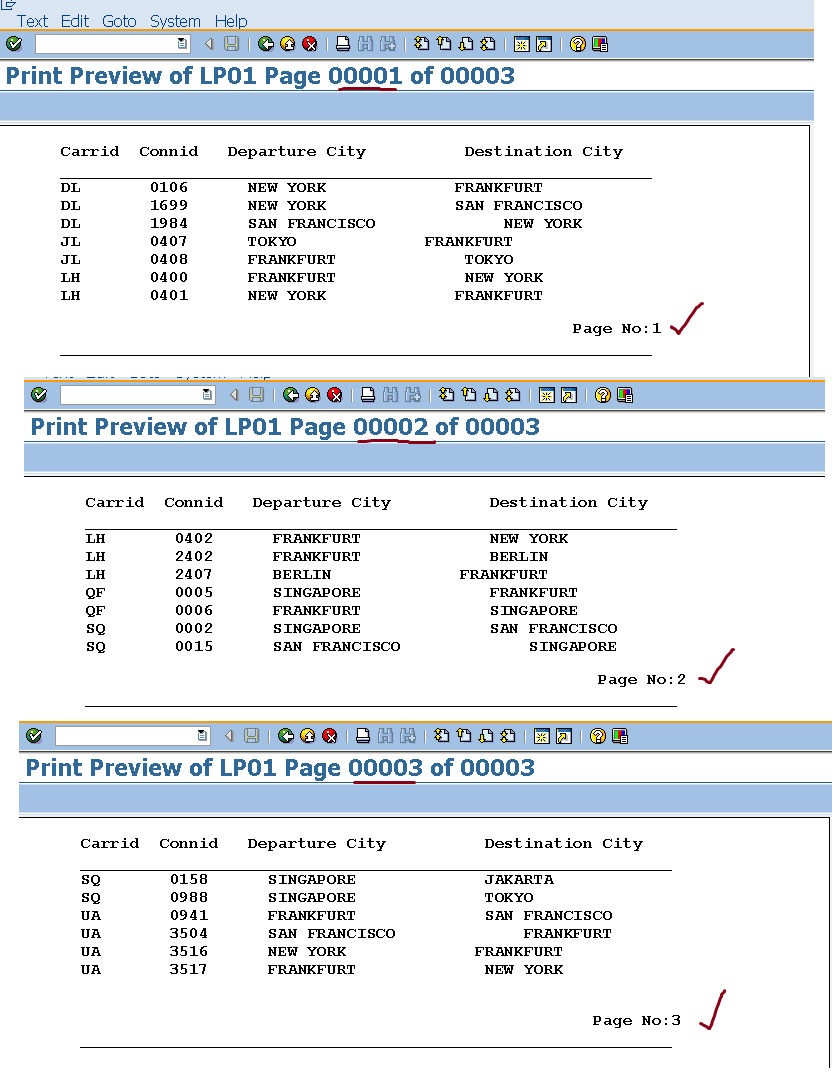The height and width of the screenshot is (1090, 832).
Task: Open Customize Local Layout in page 00001 toolbar
Action: [x=600, y=44]
